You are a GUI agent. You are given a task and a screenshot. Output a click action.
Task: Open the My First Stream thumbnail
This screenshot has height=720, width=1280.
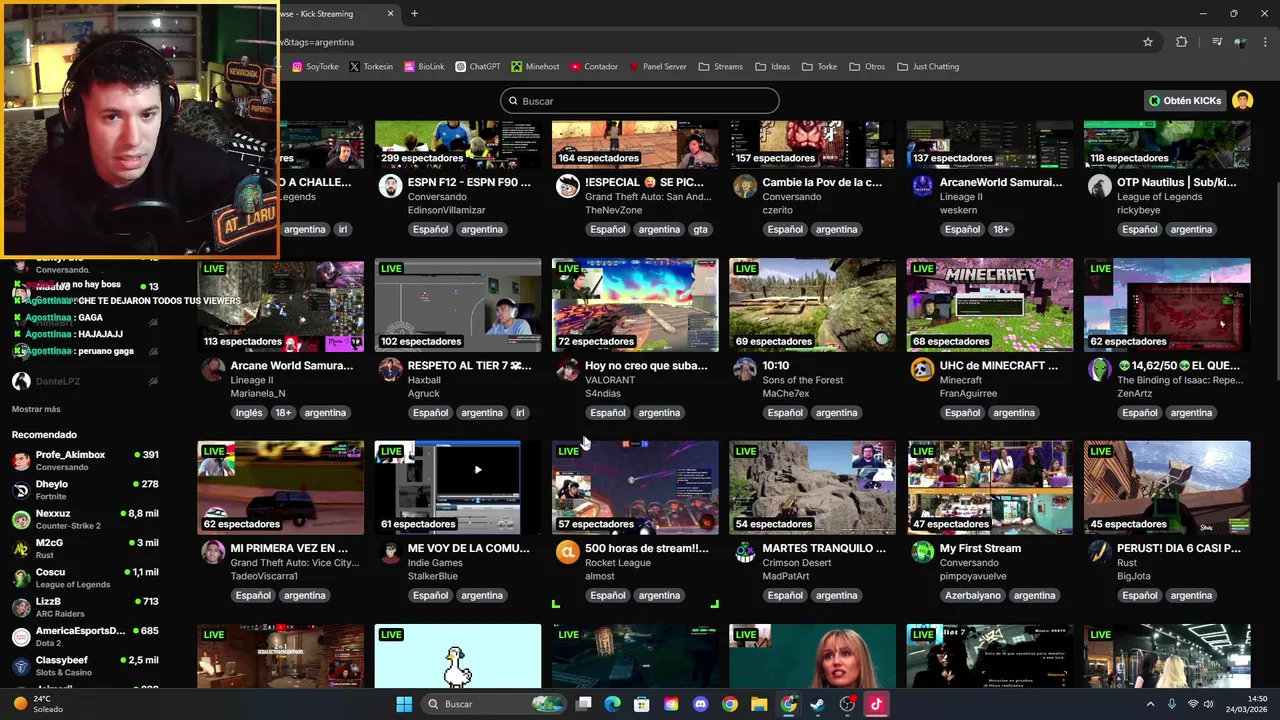click(x=990, y=487)
